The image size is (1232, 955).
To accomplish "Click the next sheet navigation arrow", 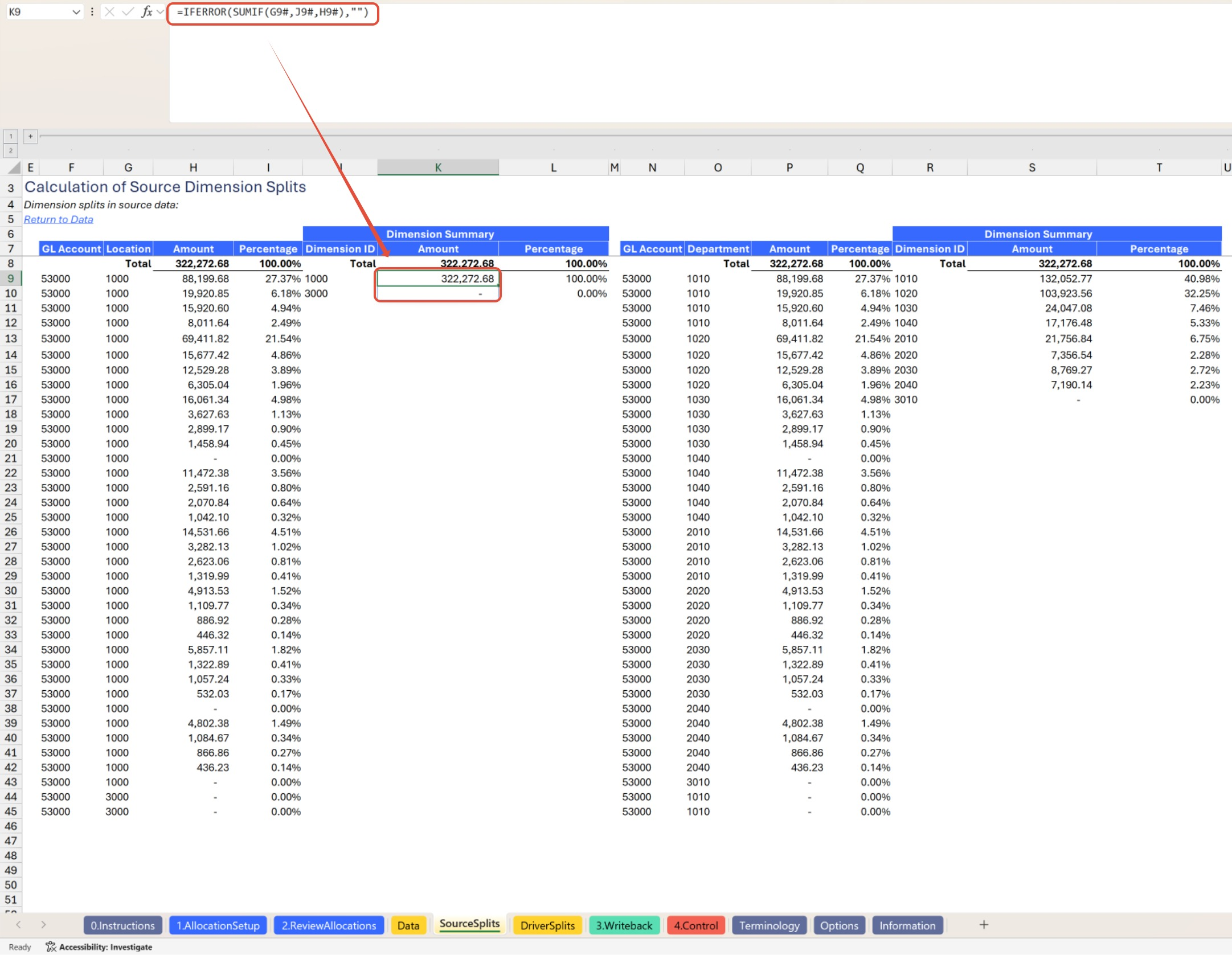I will coord(43,925).
